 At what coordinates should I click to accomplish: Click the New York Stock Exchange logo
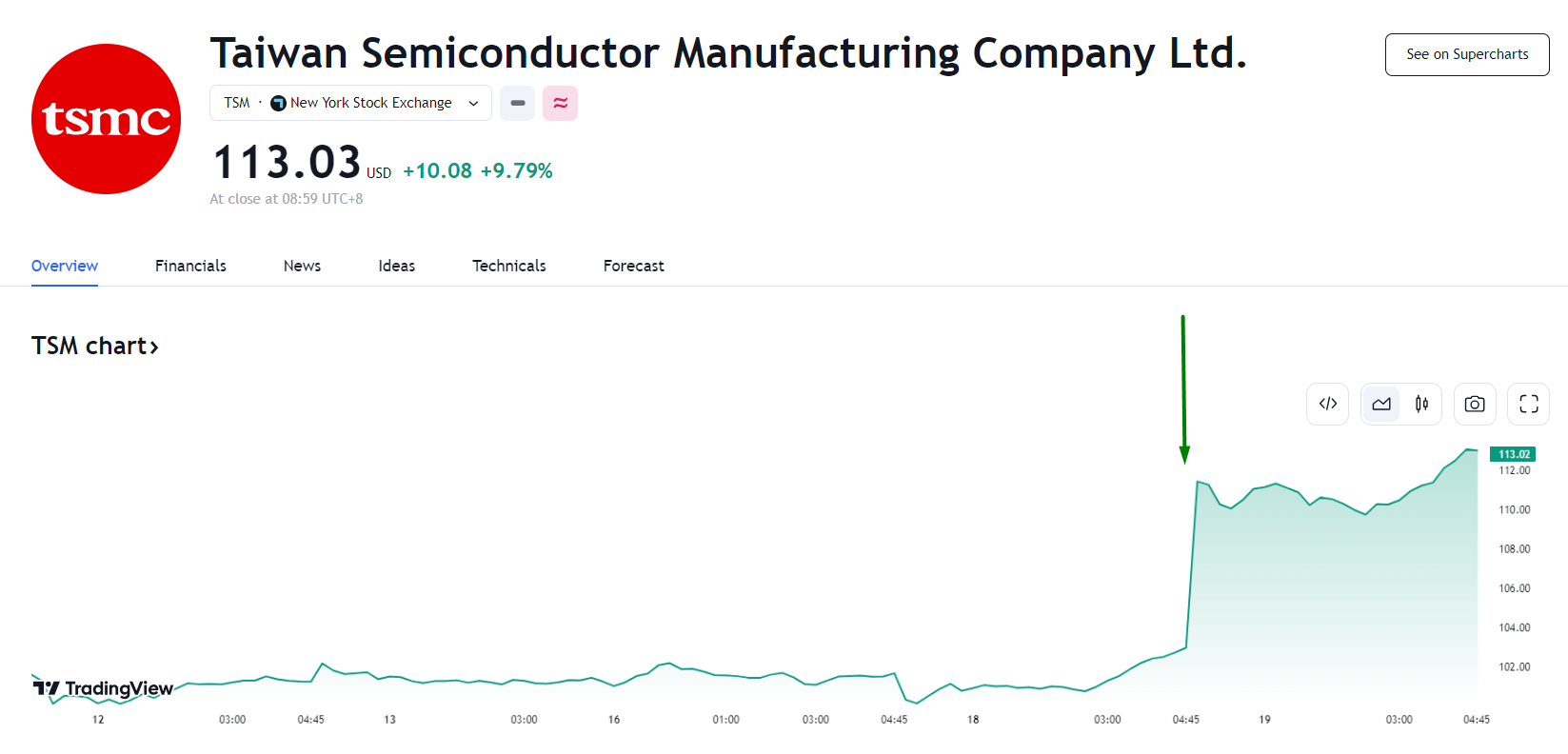click(278, 103)
